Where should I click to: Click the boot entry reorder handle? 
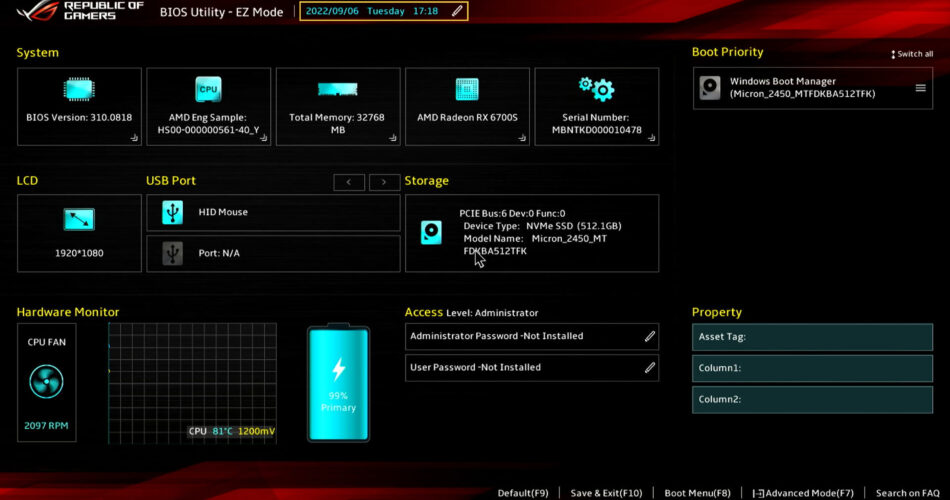(x=920, y=88)
